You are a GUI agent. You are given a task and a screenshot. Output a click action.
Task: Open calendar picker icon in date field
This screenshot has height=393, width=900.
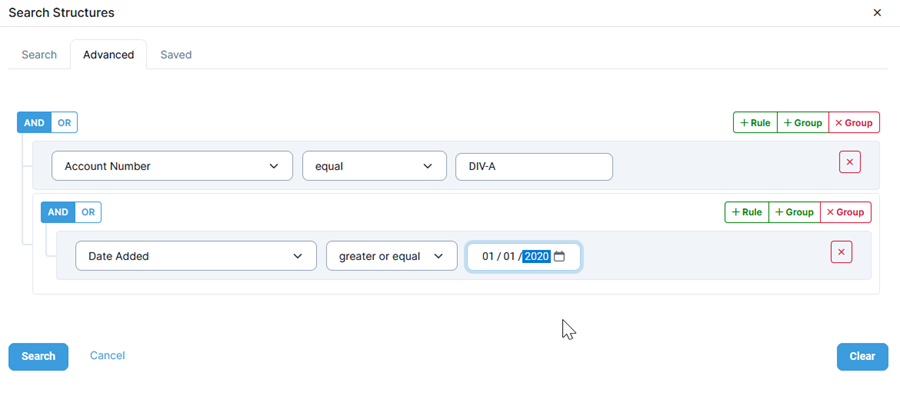point(559,256)
